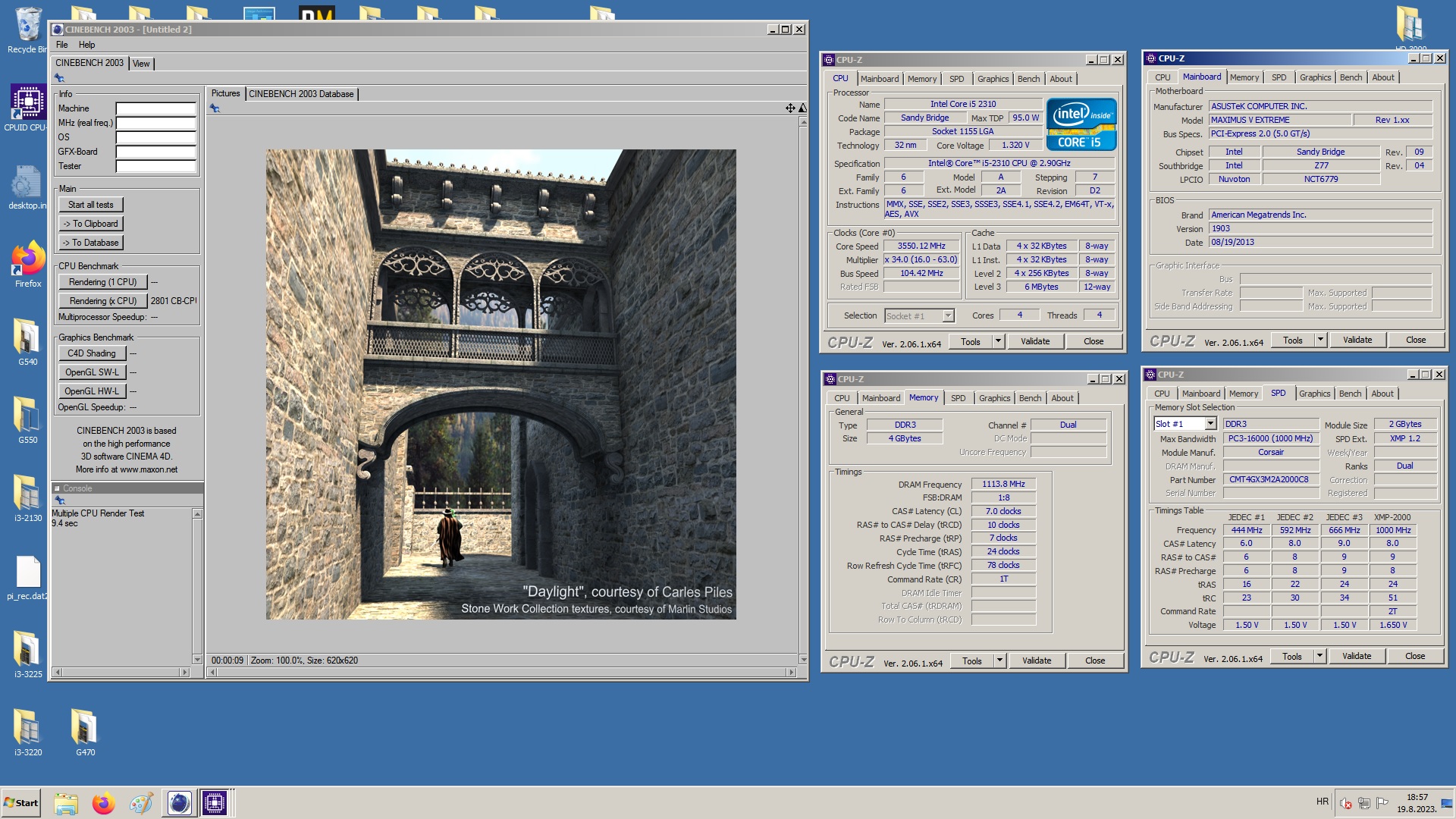Open the G470 folder icon
The width and height of the screenshot is (1456, 819).
(x=85, y=733)
